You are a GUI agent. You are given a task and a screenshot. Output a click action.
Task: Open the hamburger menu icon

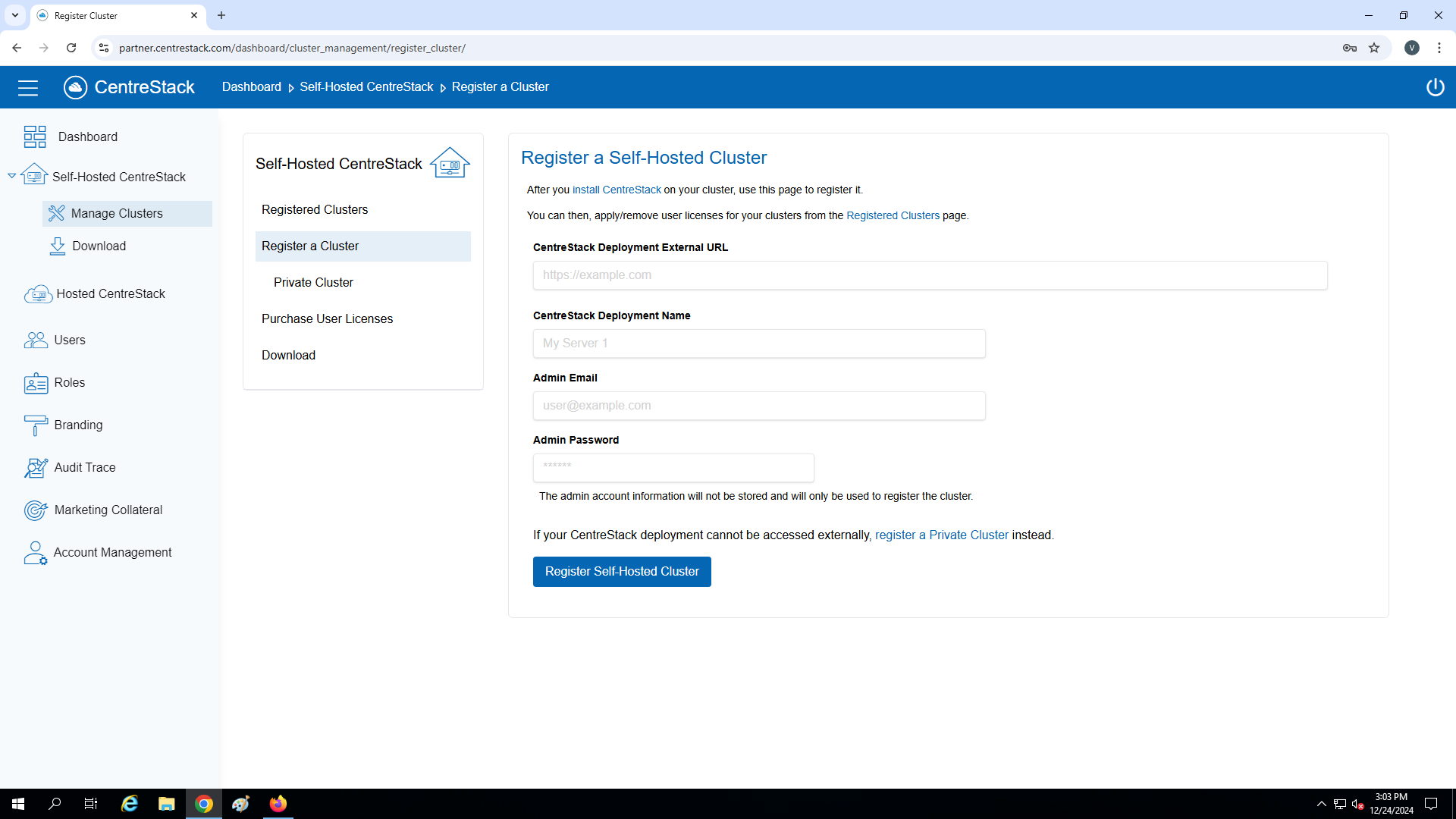tap(28, 88)
